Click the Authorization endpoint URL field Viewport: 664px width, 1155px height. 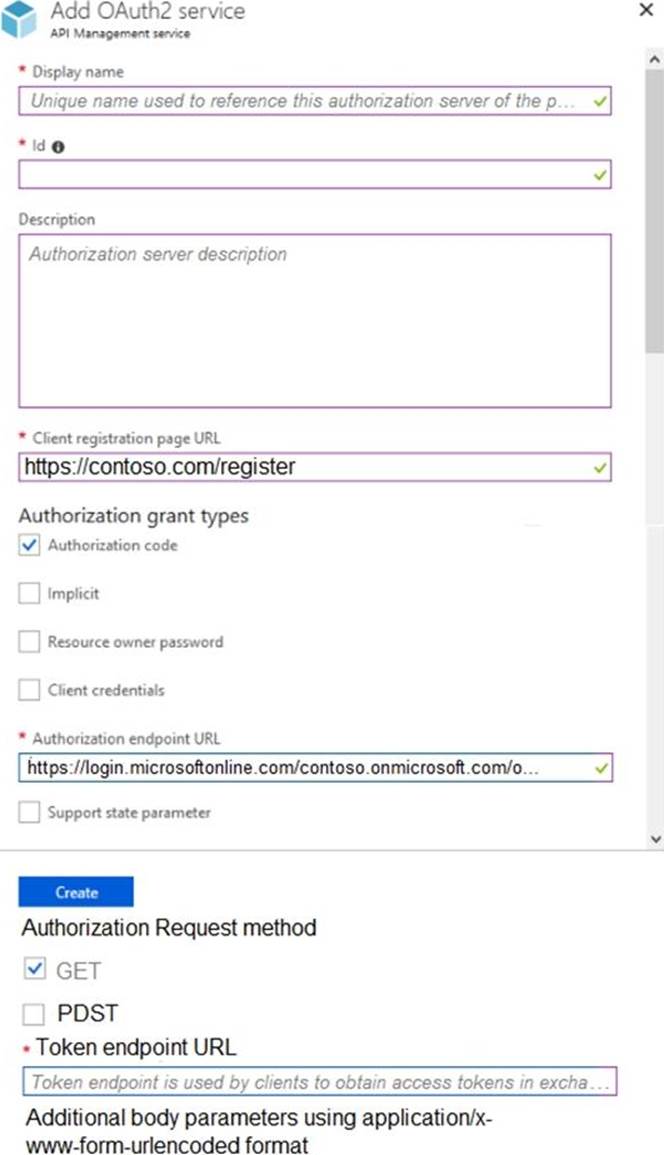pos(300,767)
